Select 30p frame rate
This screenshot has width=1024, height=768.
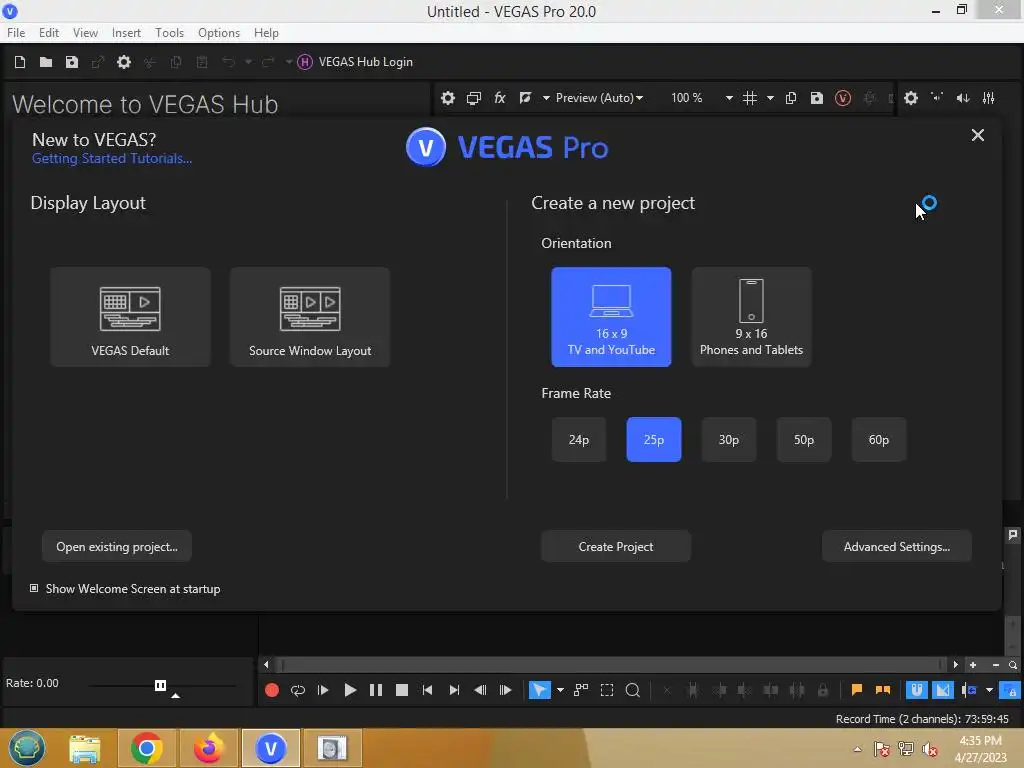[729, 440]
